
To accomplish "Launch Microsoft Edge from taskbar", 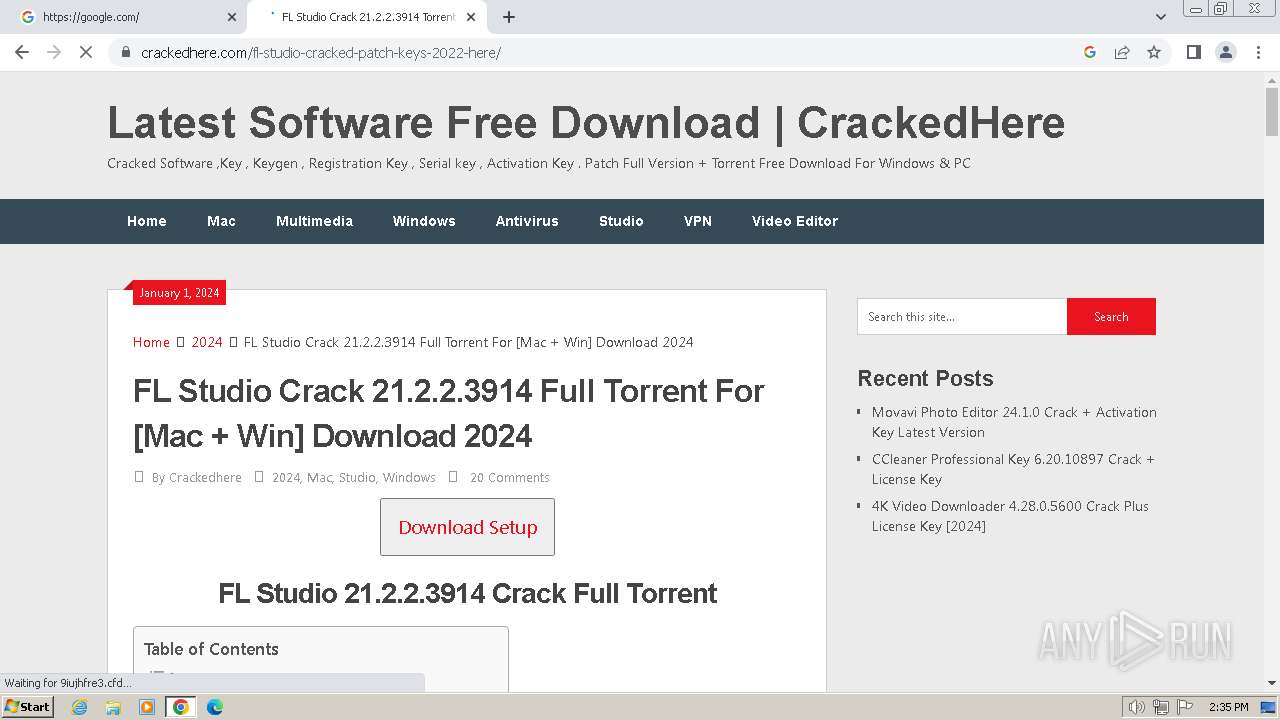I will click(x=215, y=707).
